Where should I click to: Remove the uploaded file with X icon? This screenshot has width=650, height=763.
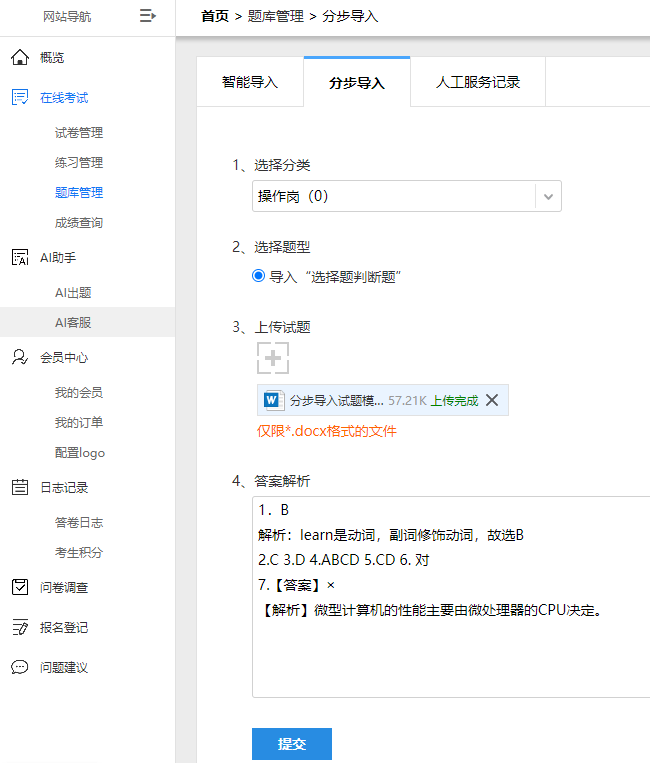pos(492,400)
